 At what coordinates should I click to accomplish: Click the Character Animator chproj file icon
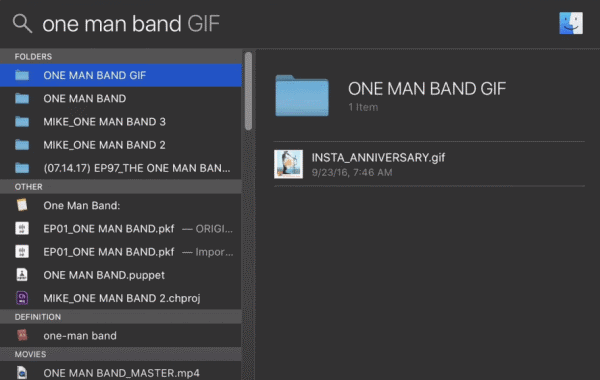click(22, 298)
